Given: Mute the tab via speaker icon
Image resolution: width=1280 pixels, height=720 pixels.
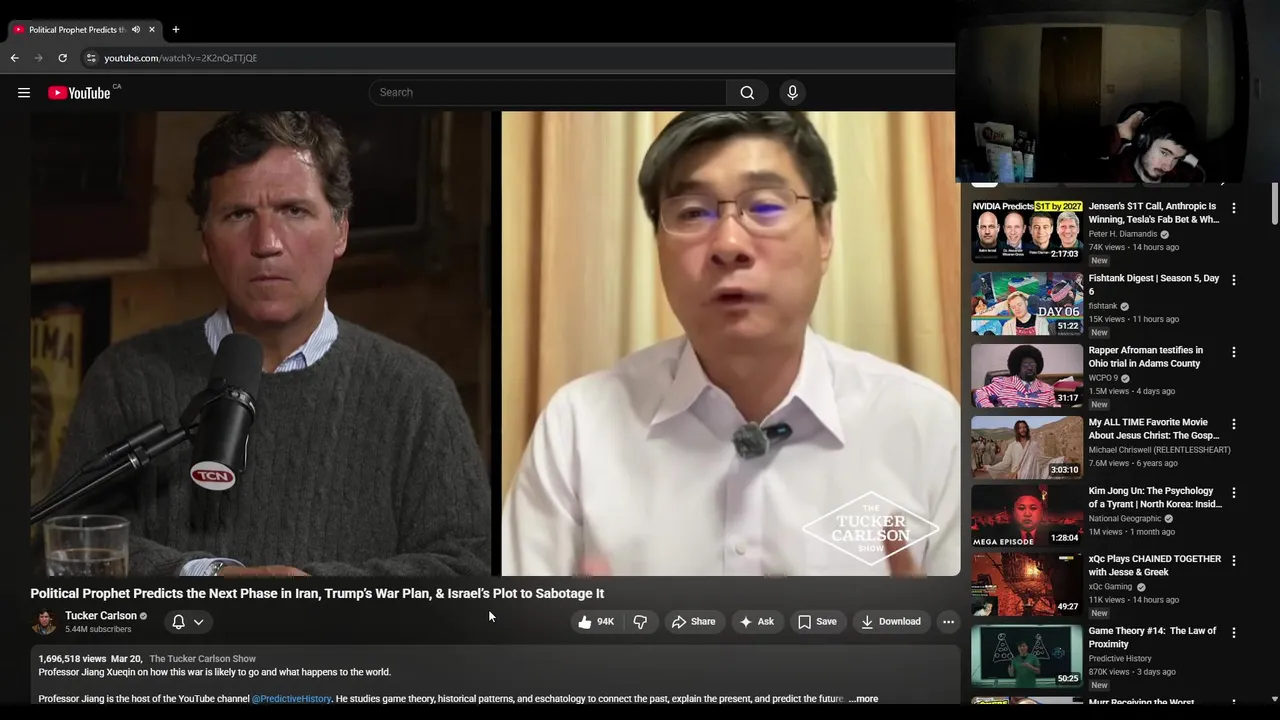Looking at the screenshot, I should (136, 29).
